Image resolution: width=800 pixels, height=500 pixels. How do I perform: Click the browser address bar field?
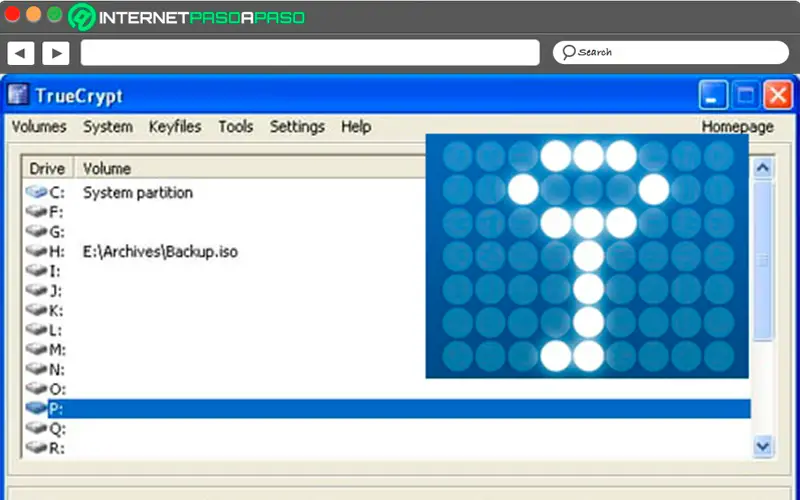tap(310, 53)
